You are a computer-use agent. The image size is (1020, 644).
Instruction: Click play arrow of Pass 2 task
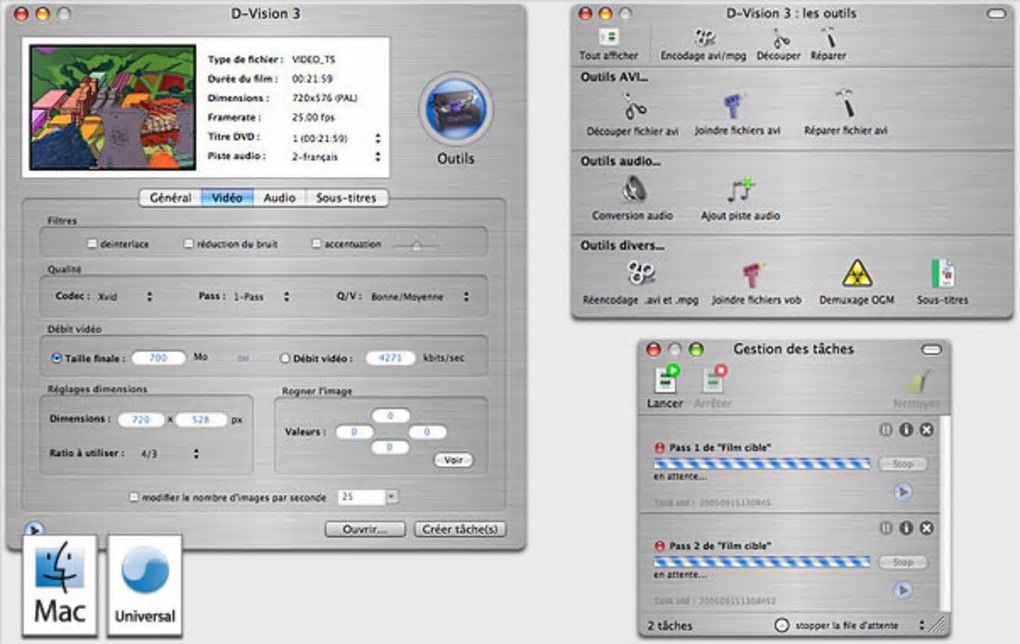903,590
